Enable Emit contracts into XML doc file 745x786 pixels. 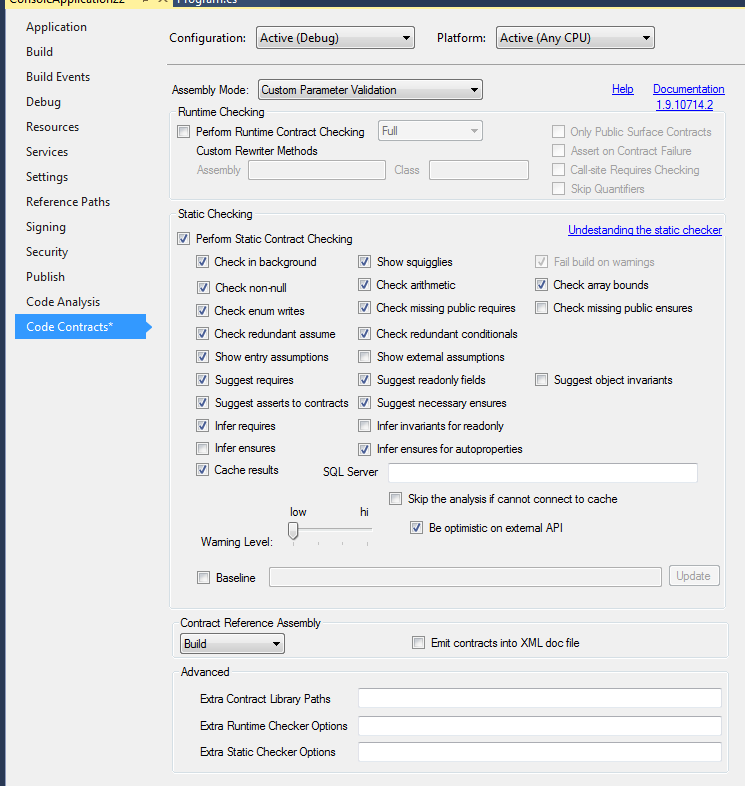(x=419, y=643)
